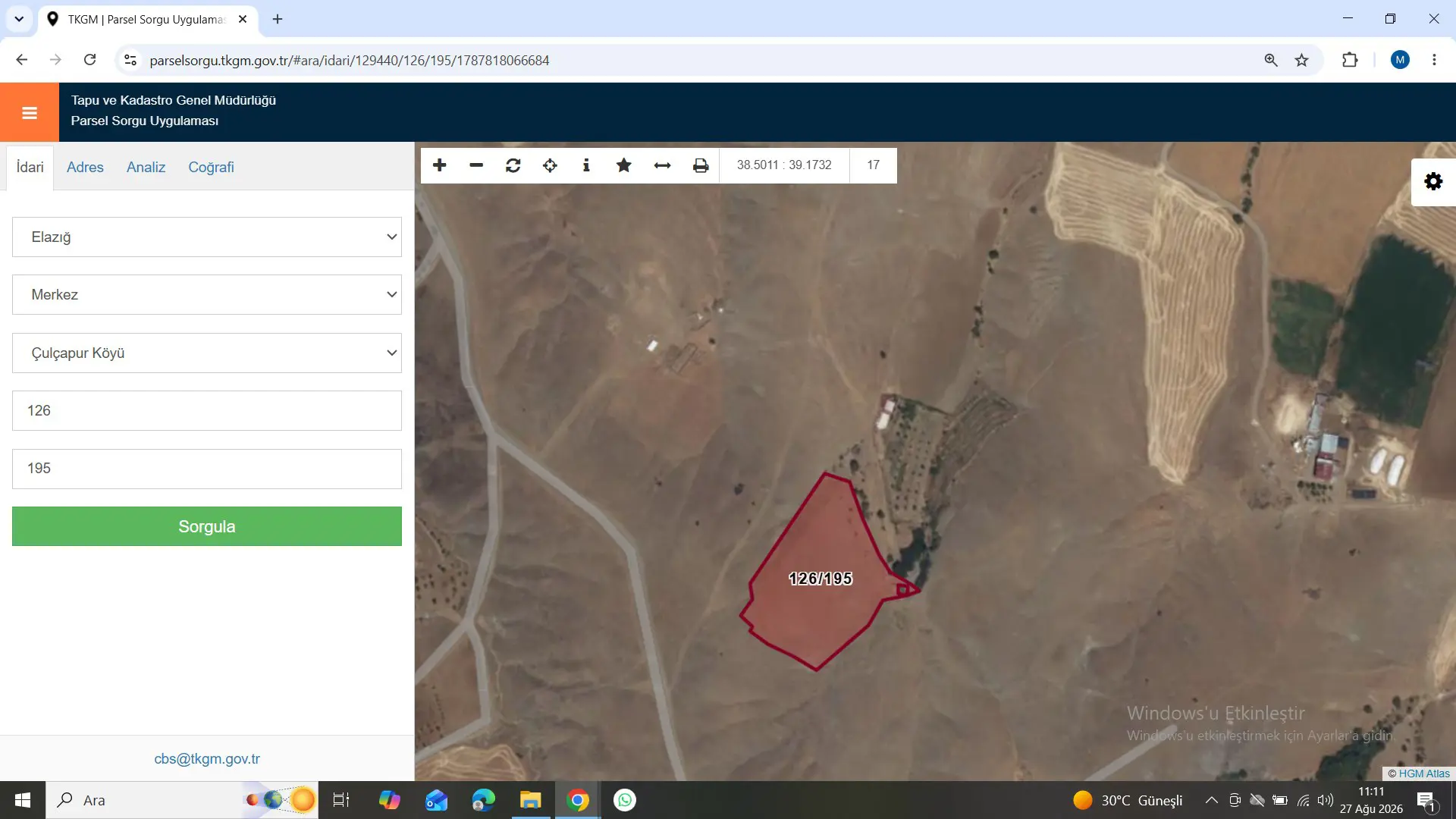
Task: Open the Windows Start menu
Action: pos(23,800)
